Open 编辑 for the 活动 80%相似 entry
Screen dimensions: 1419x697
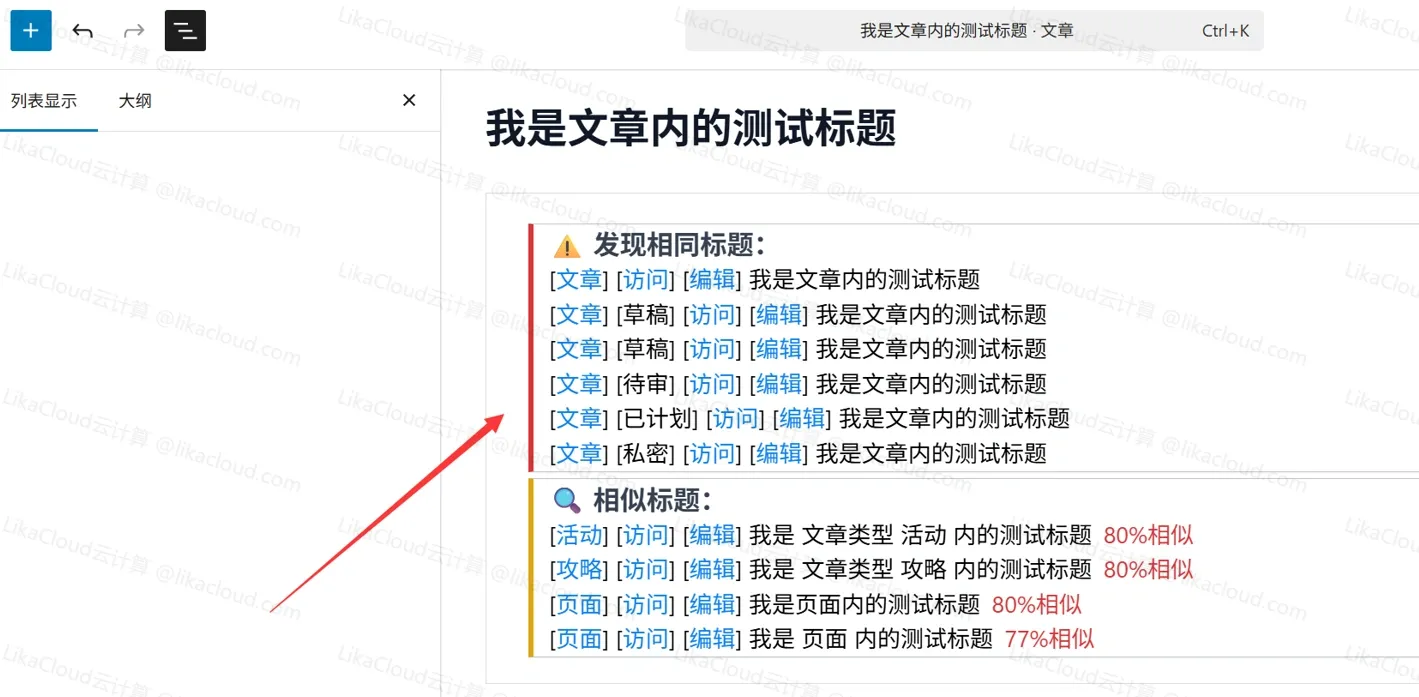click(712, 535)
